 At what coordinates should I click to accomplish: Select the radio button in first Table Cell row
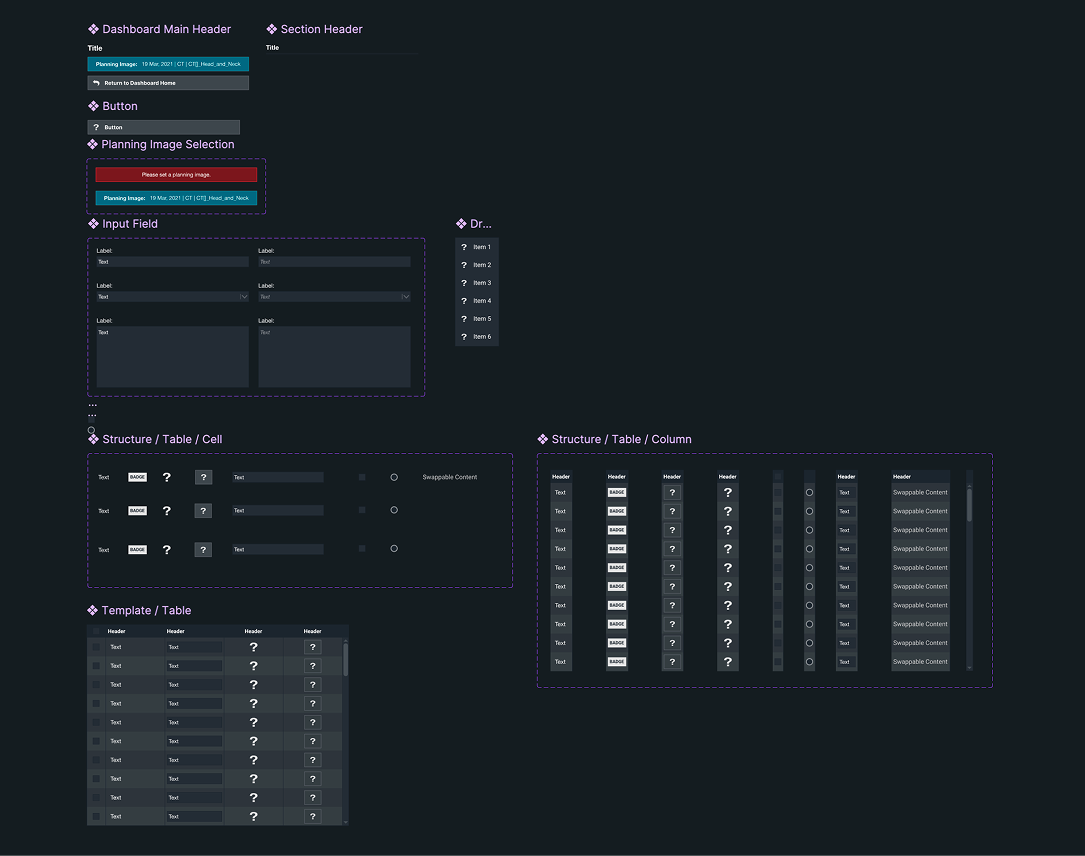tap(394, 478)
